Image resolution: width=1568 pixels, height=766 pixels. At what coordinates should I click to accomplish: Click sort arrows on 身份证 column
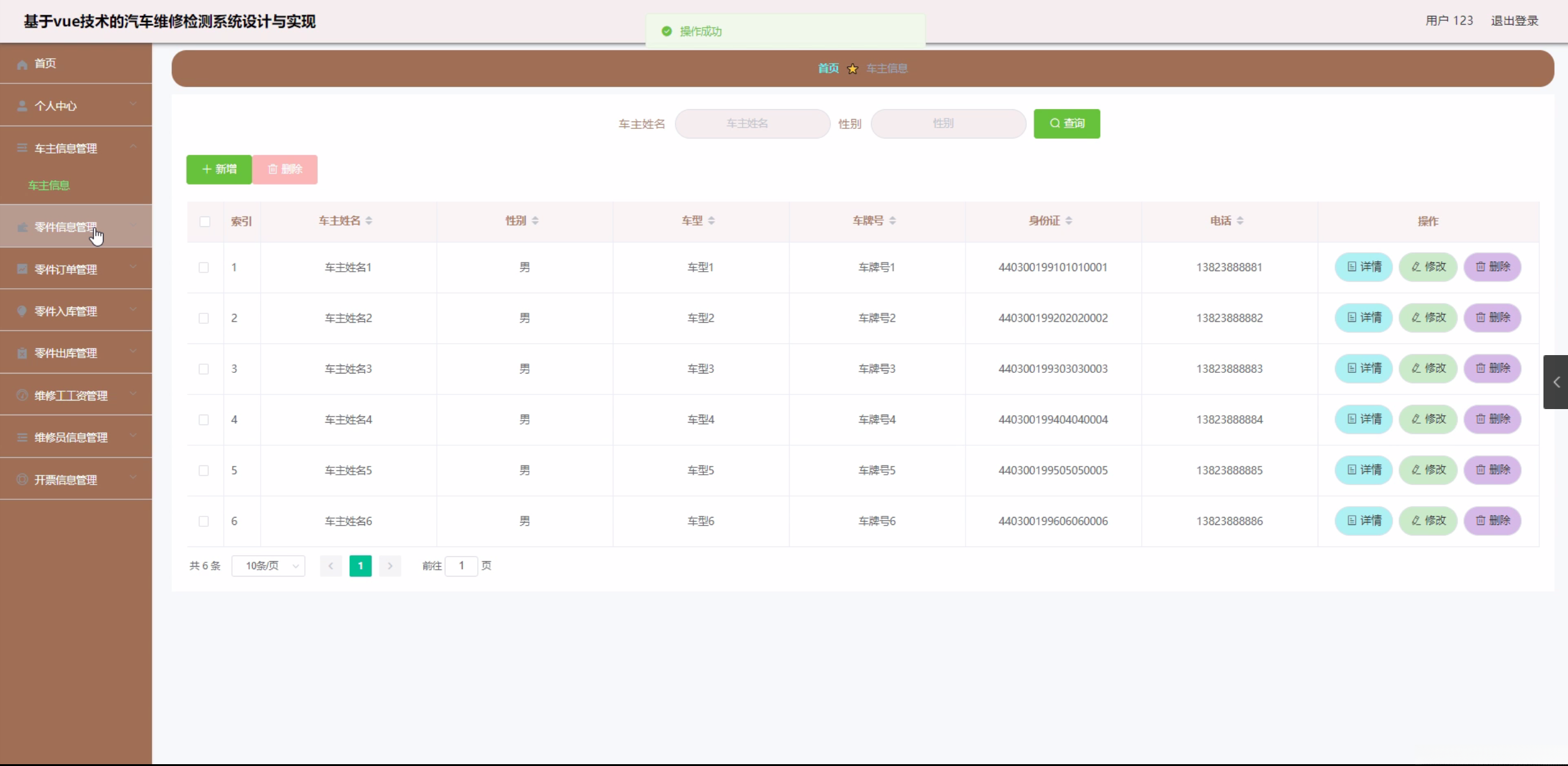click(1069, 221)
